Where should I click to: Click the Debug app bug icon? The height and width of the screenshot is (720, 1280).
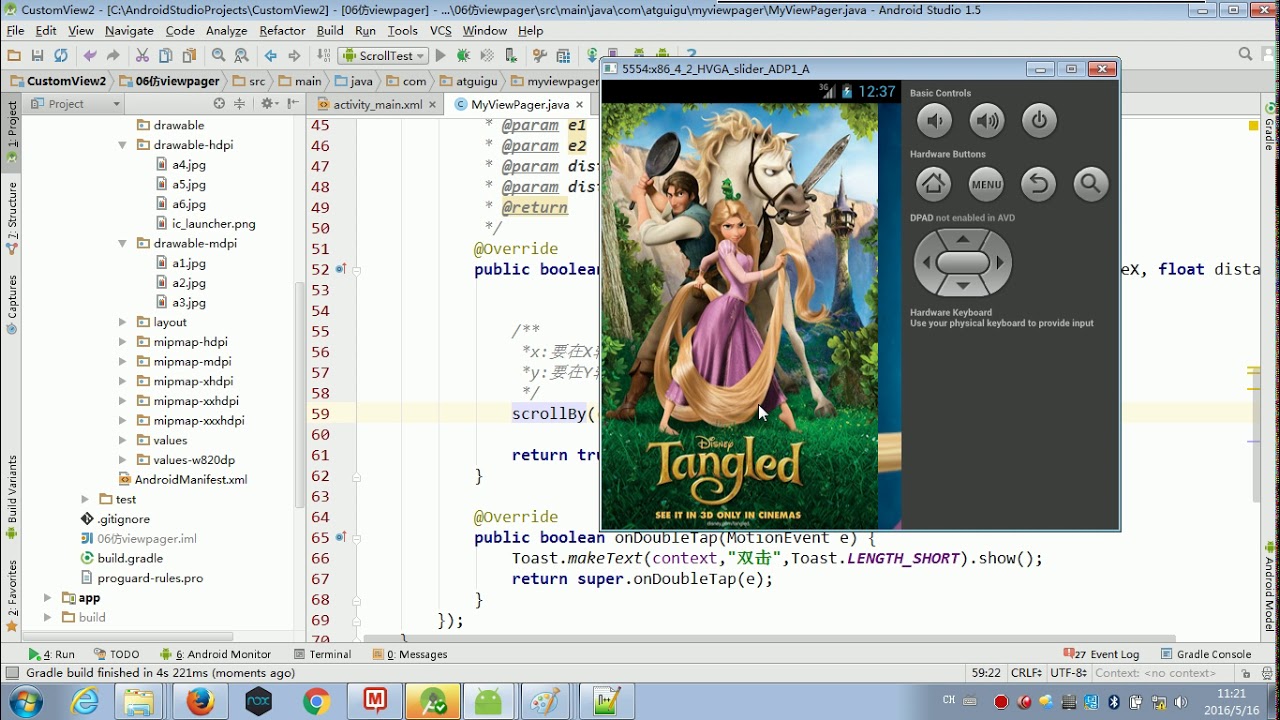463,56
